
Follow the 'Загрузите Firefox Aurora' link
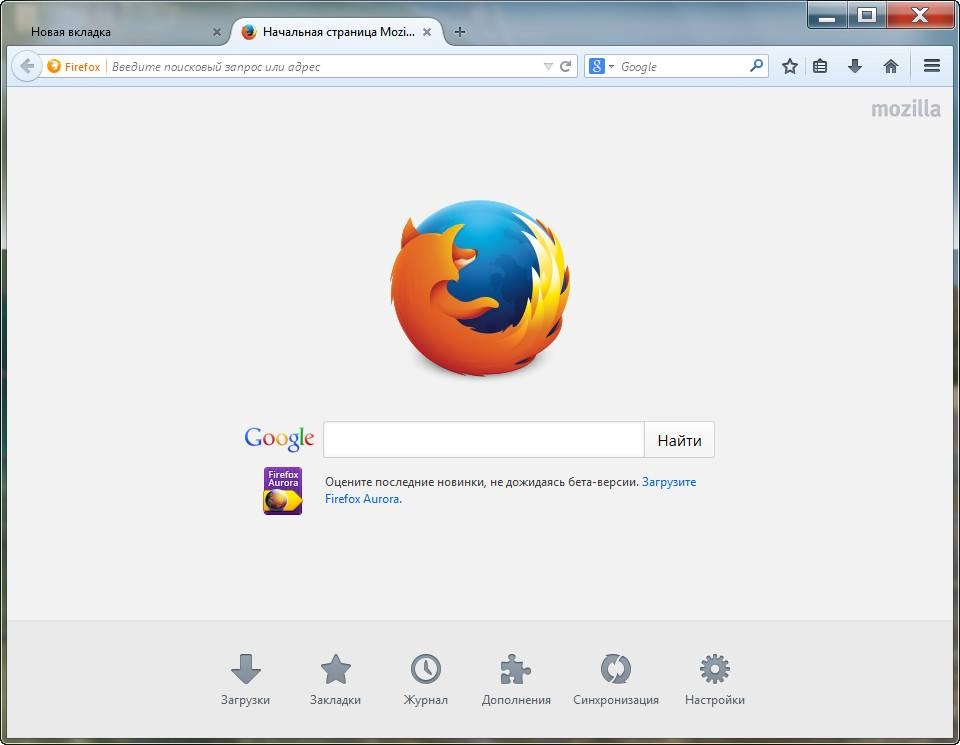tap(511, 490)
